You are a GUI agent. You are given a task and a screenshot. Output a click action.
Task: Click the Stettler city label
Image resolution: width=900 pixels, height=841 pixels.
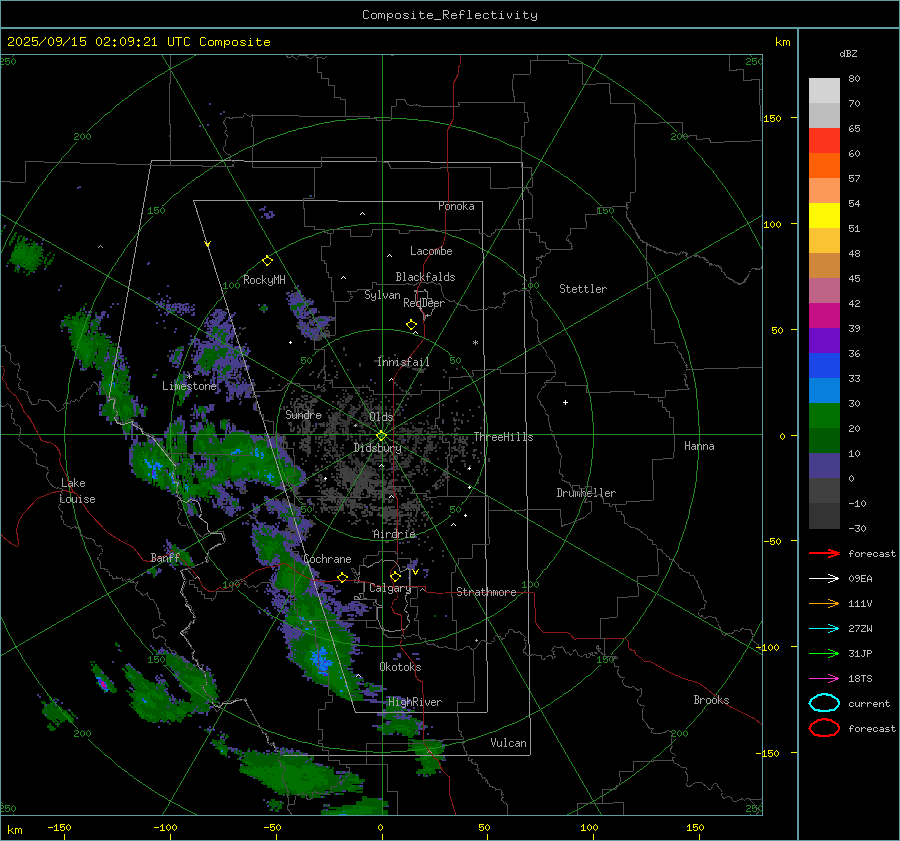pos(583,289)
